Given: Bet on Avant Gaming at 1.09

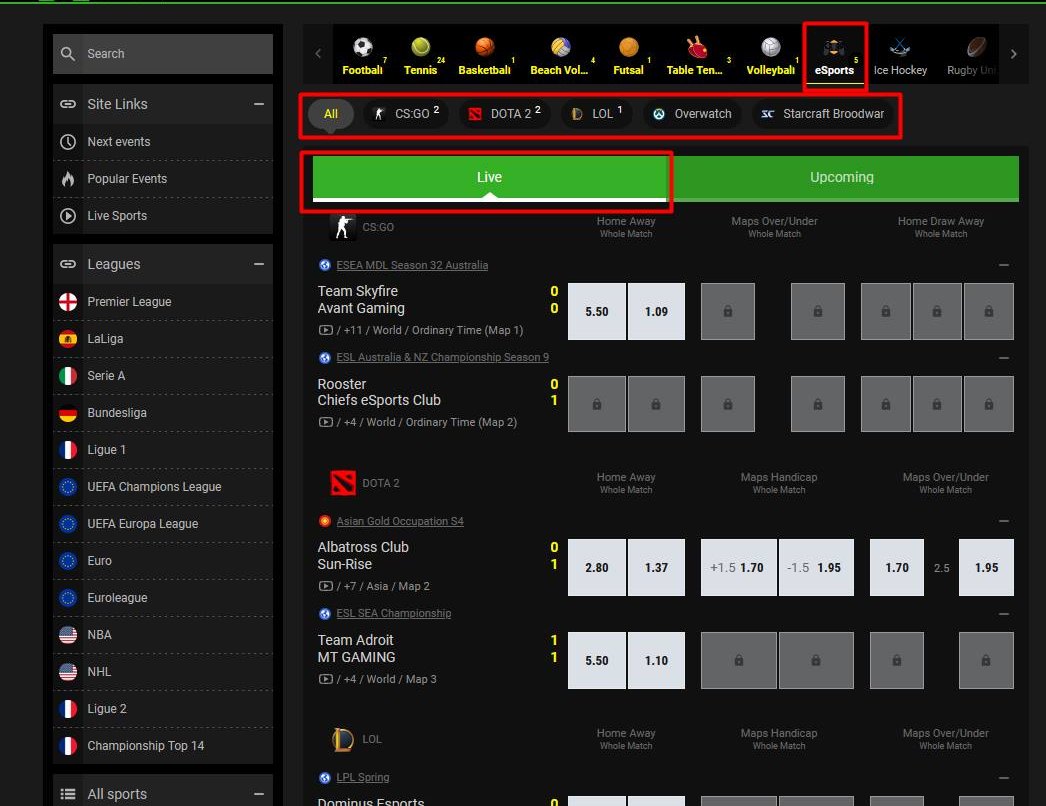Looking at the screenshot, I should coord(656,312).
